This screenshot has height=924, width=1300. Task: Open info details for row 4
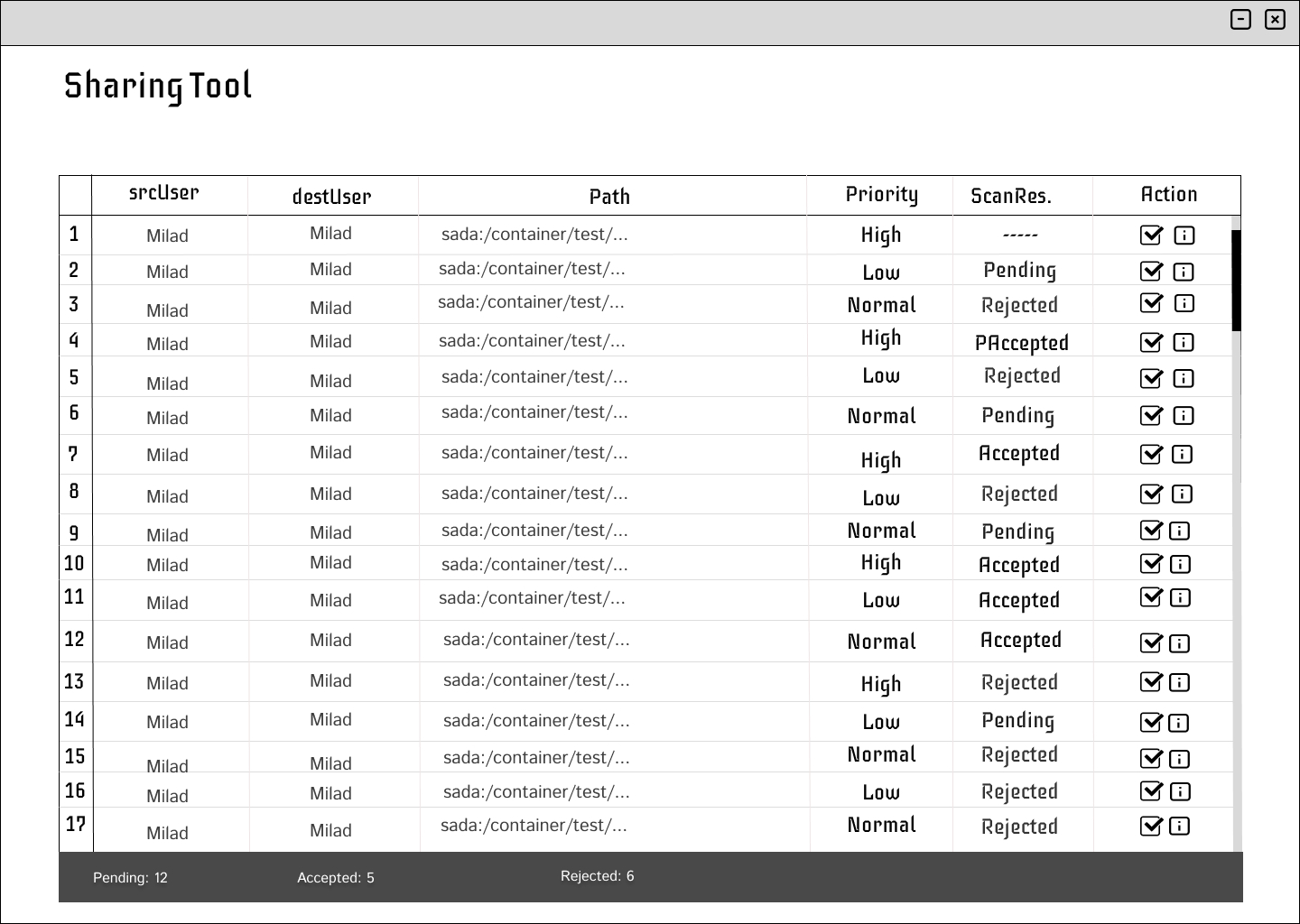point(1184,342)
